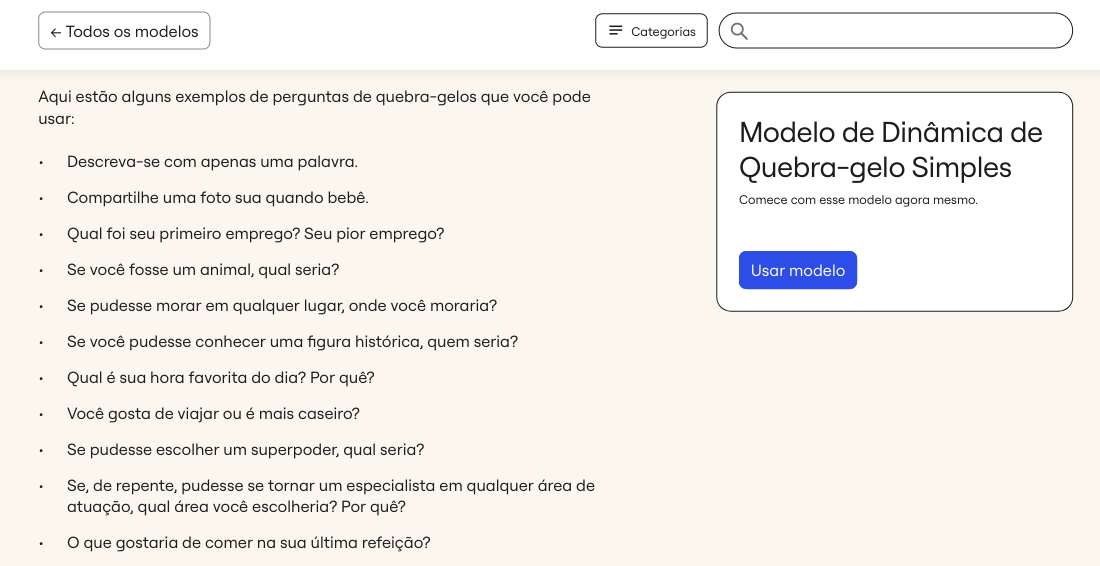
Task: Click the question about escolher um superpoder
Action: coord(245,450)
